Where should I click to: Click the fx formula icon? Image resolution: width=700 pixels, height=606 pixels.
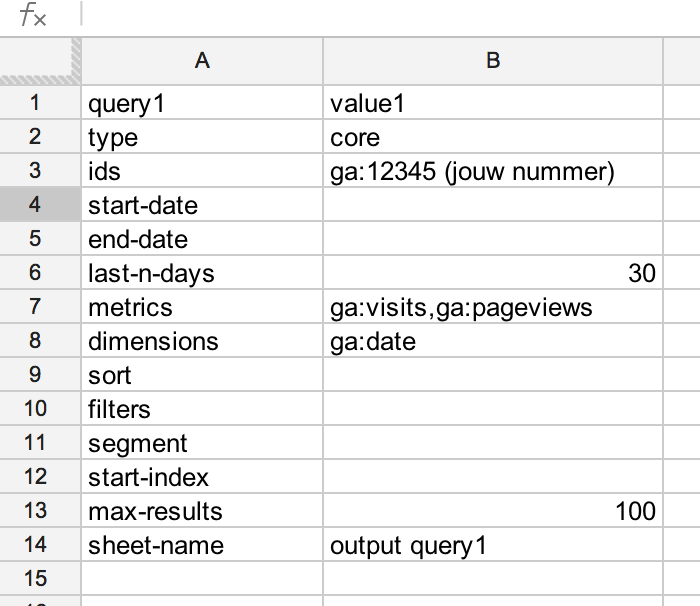click(33, 17)
